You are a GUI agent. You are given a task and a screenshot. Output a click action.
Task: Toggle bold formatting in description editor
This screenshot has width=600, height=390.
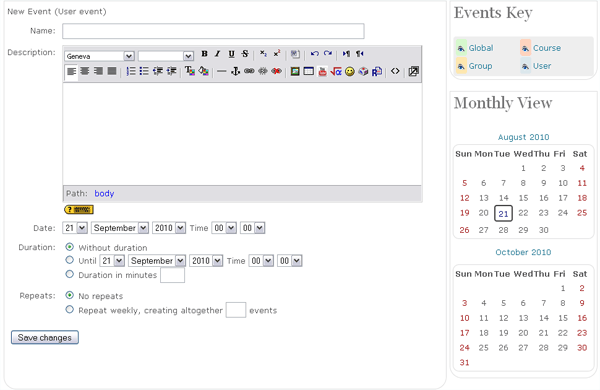204,54
